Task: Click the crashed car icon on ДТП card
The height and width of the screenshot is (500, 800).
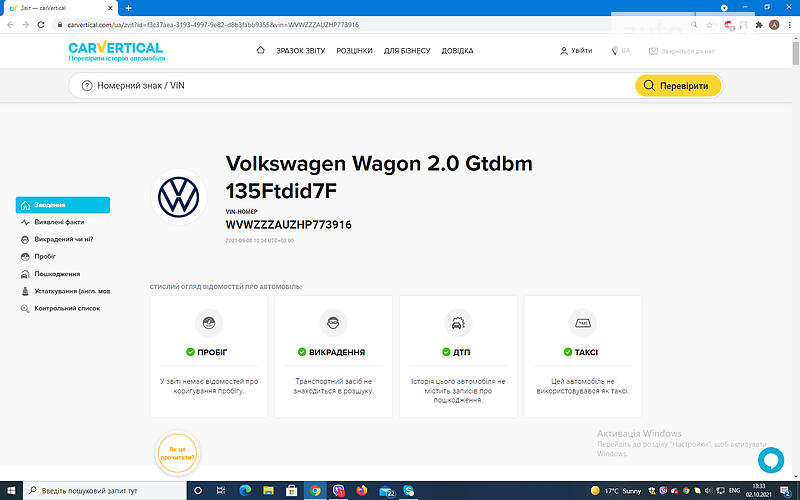Action: pyautogui.click(x=458, y=322)
